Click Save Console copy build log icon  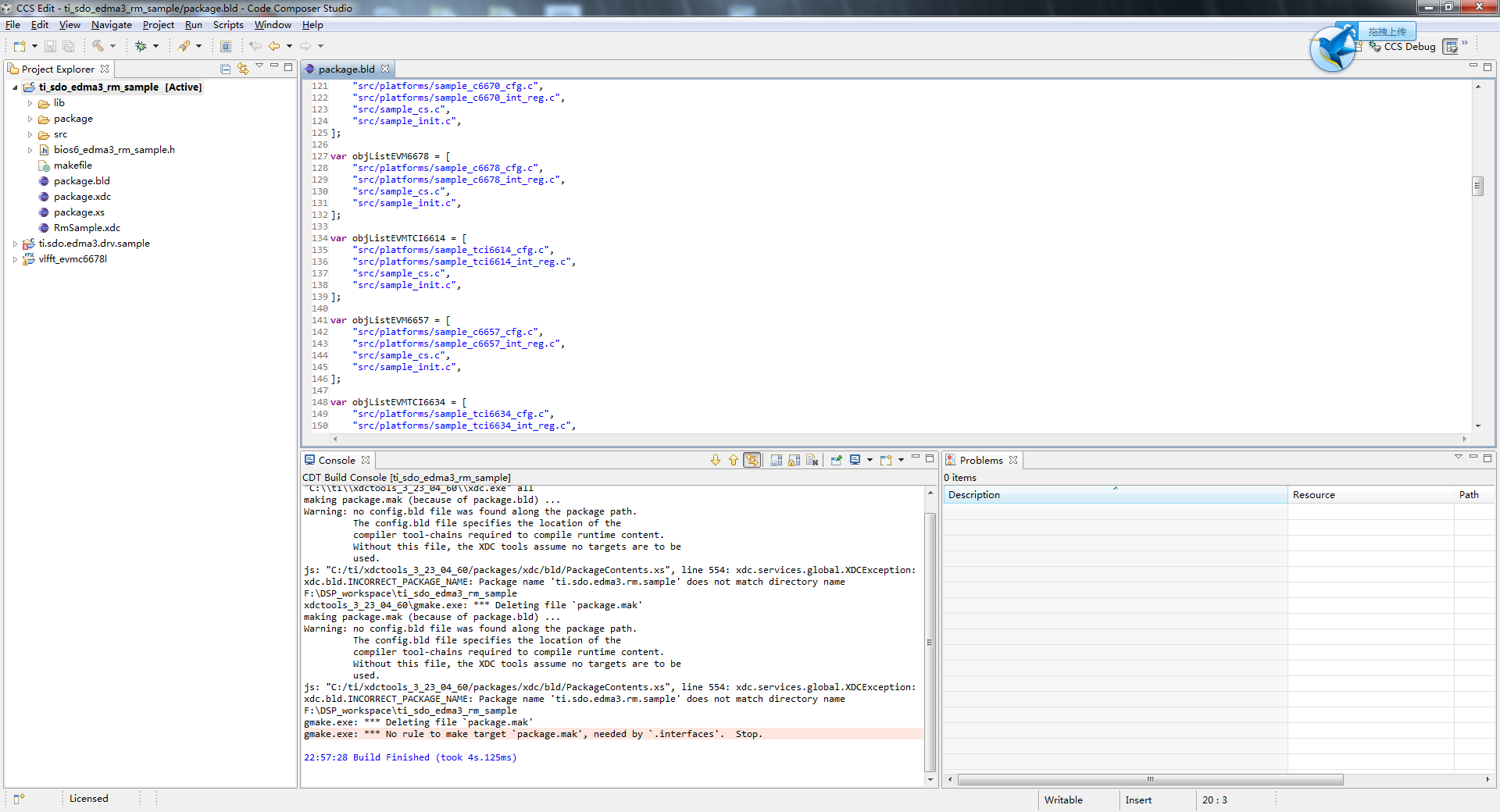tap(776, 460)
